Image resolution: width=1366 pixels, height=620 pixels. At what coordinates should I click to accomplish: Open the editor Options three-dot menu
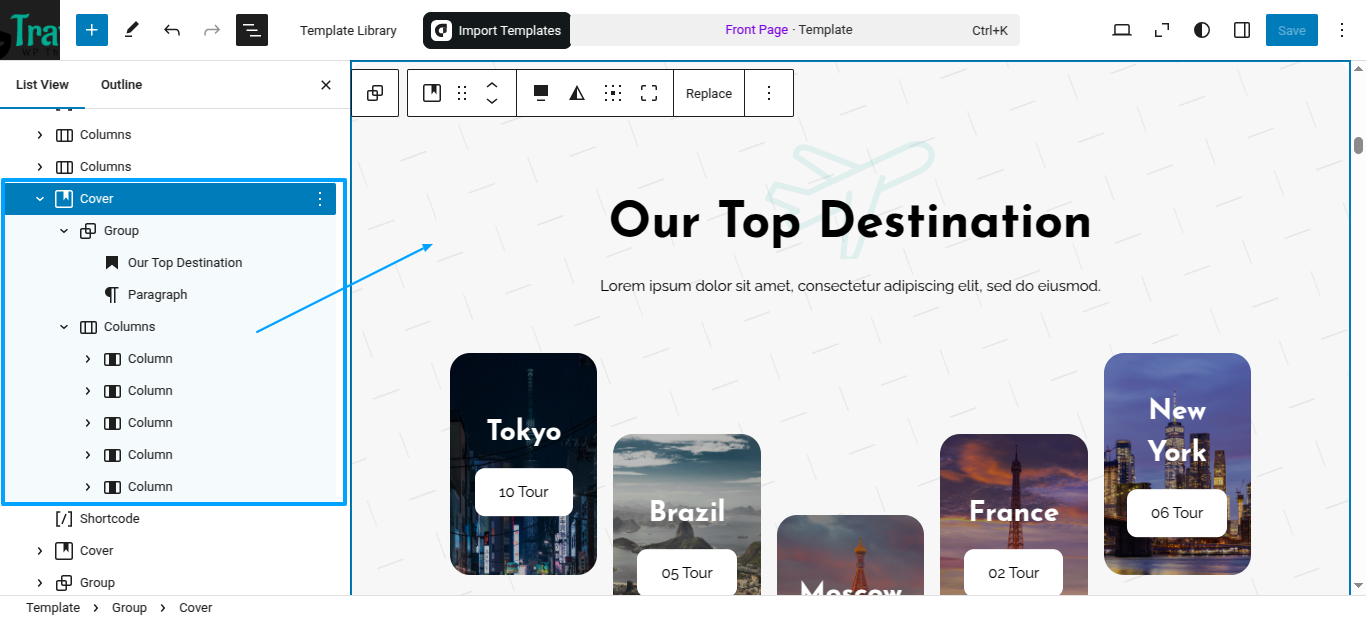[1342, 30]
